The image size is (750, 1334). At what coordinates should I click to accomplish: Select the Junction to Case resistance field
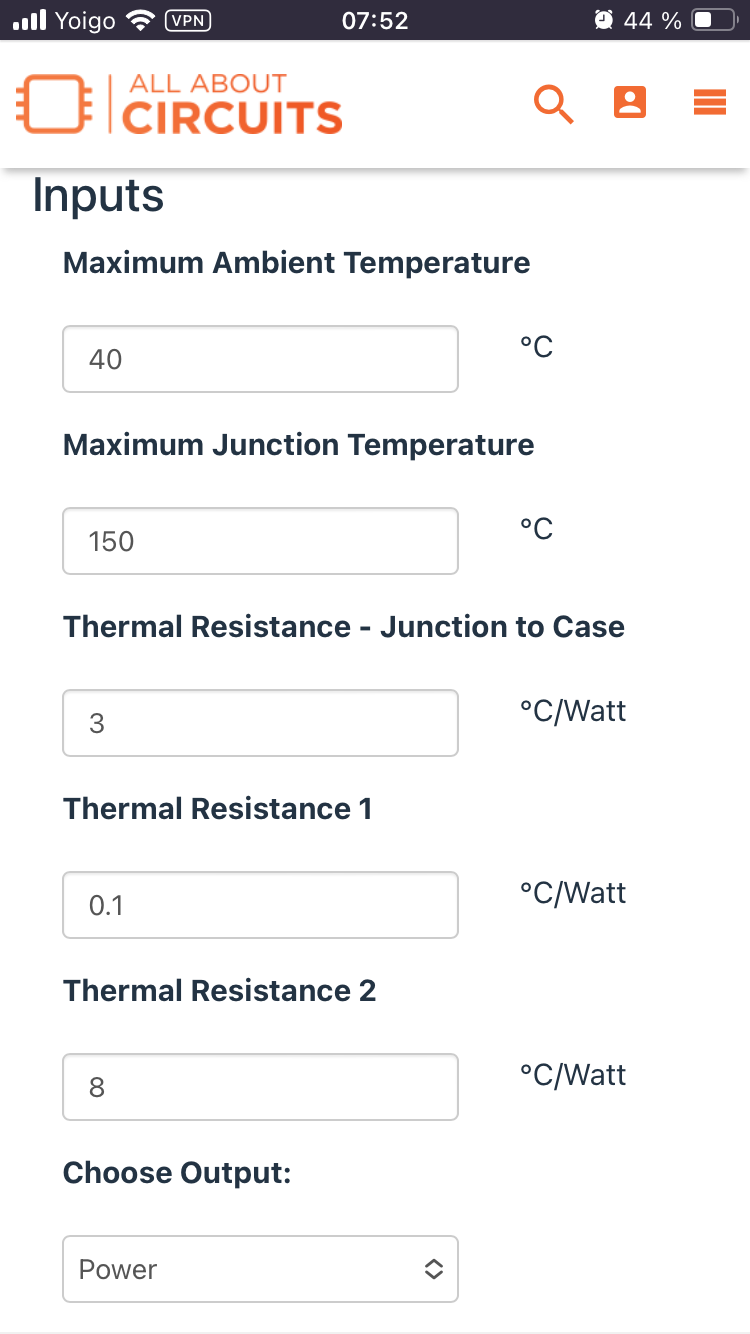tap(260, 723)
